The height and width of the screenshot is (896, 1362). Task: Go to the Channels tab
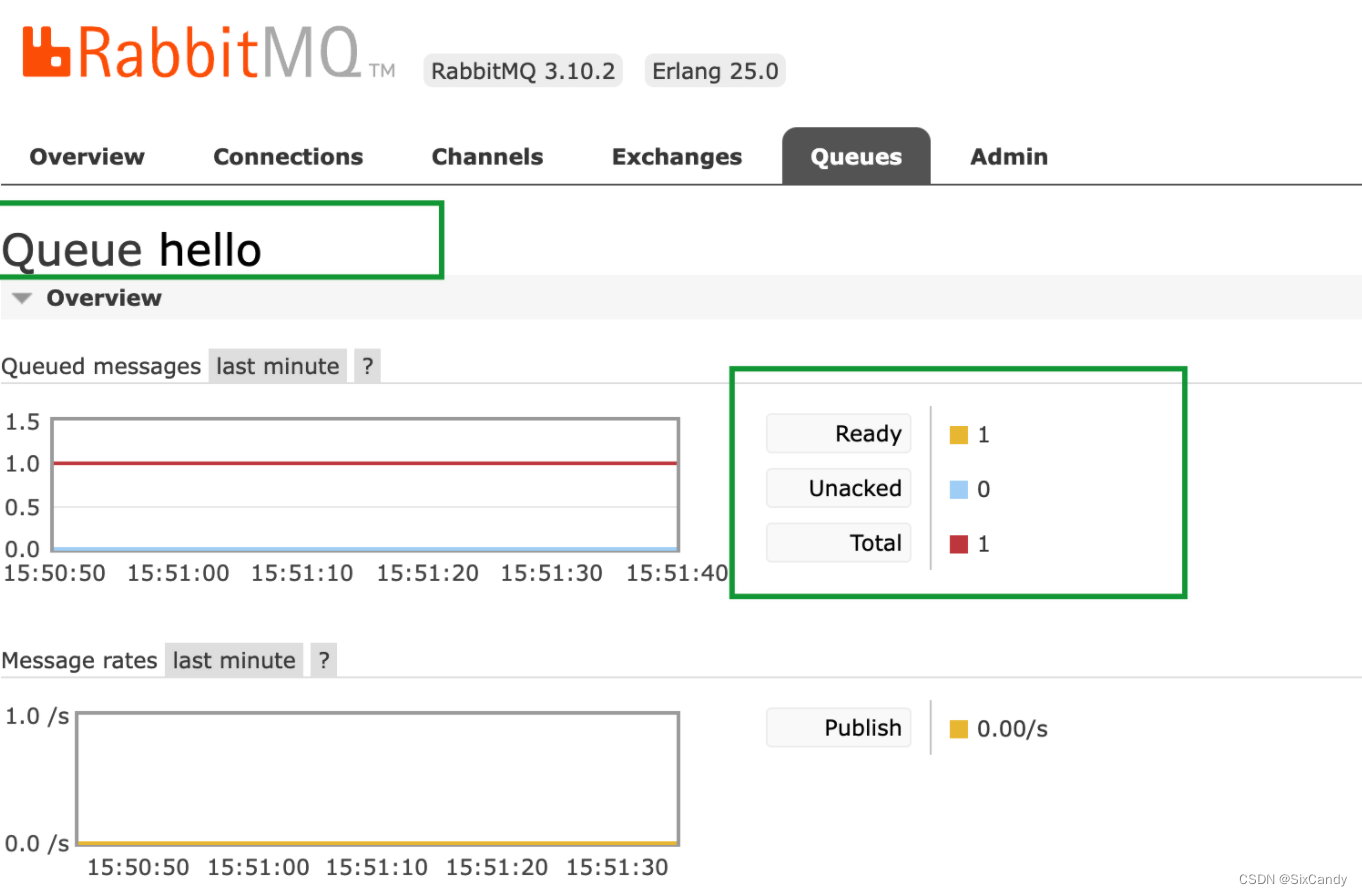pos(487,157)
